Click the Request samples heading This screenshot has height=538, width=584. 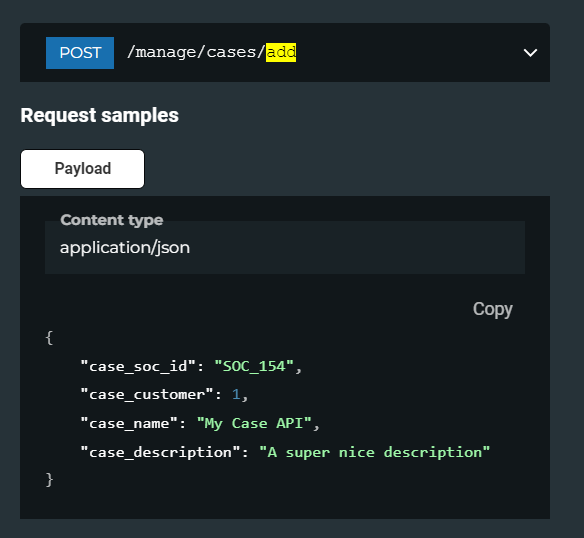(99, 115)
